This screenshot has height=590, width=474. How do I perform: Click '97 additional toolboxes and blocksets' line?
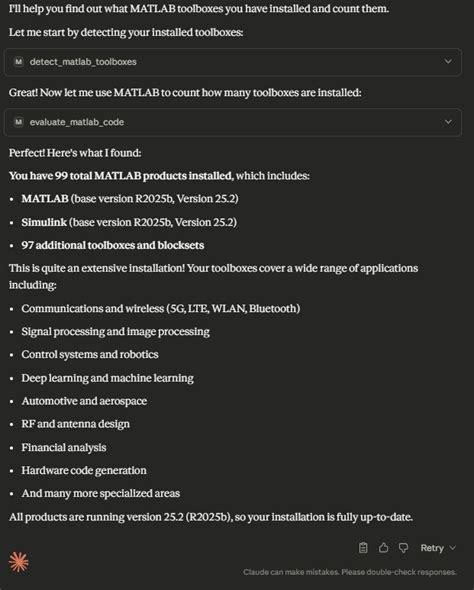(113, 245)
